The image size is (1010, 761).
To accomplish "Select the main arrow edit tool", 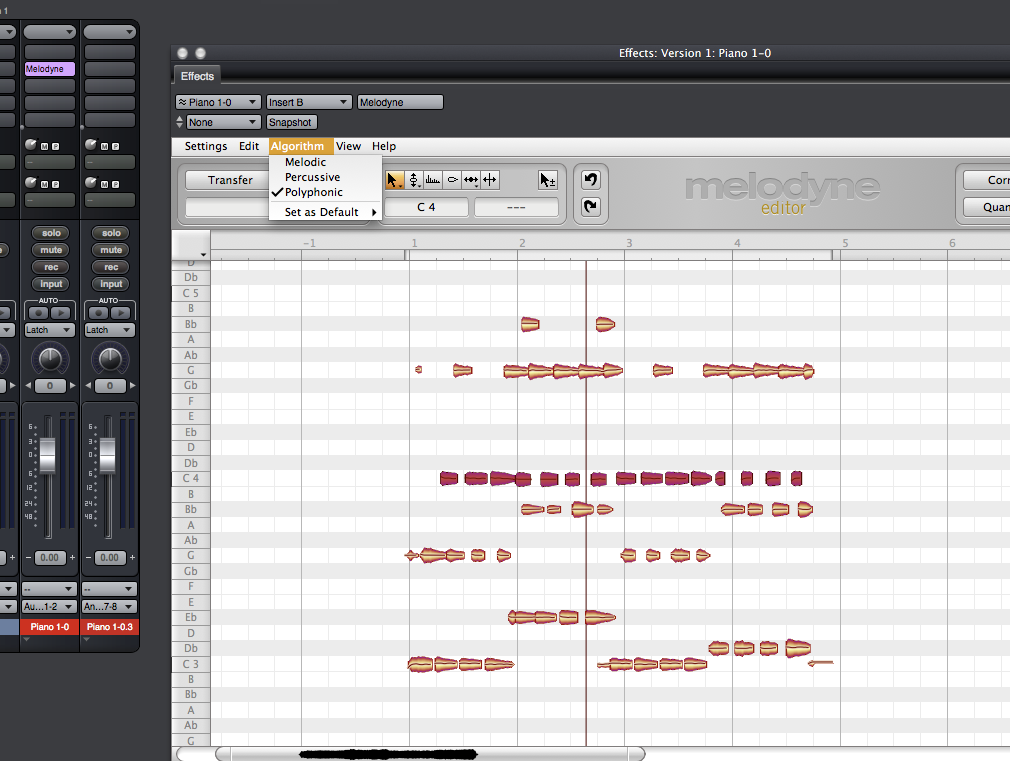I will pos(395,180).
